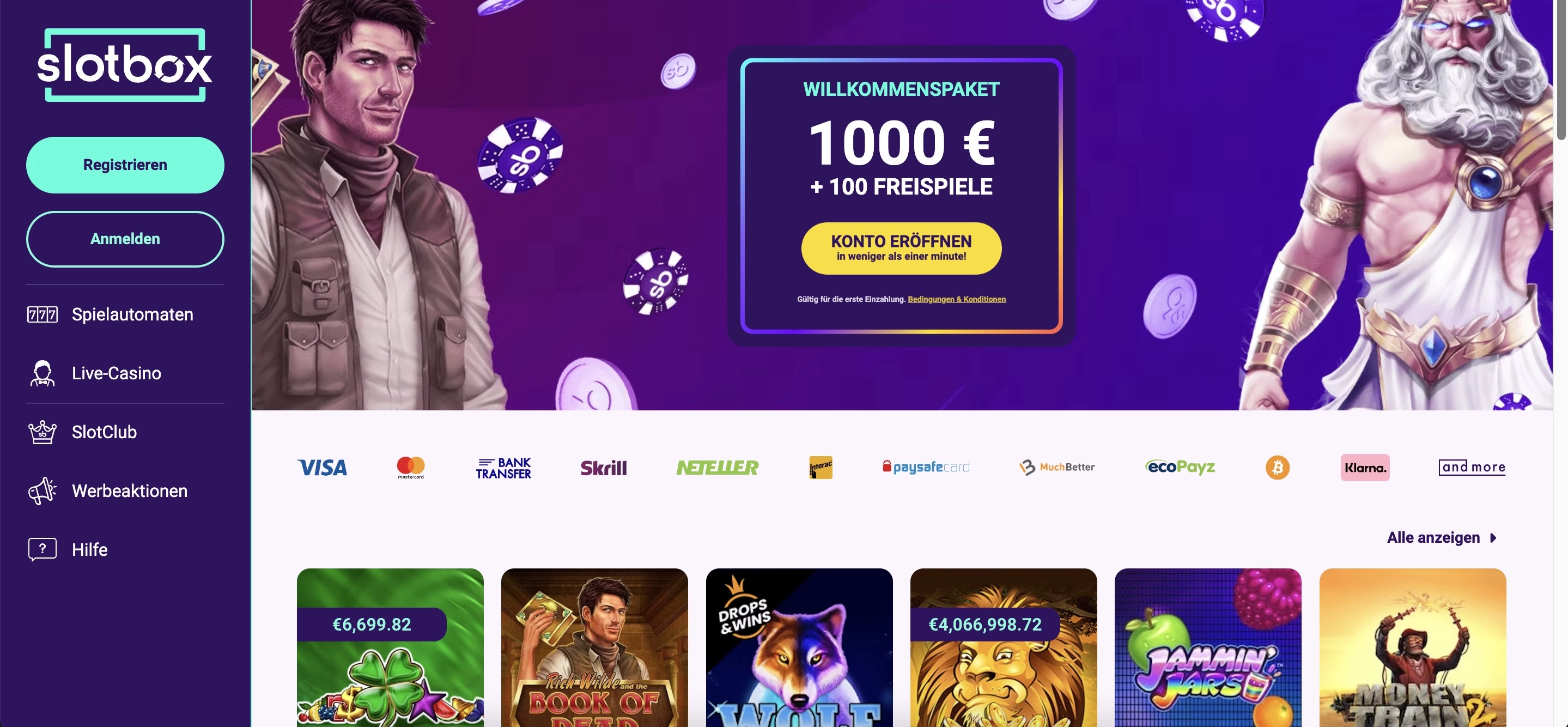Click the page vertical scrollbar
The height and width of the screenshot is (727, 1568).
[x=1561, y=363]
